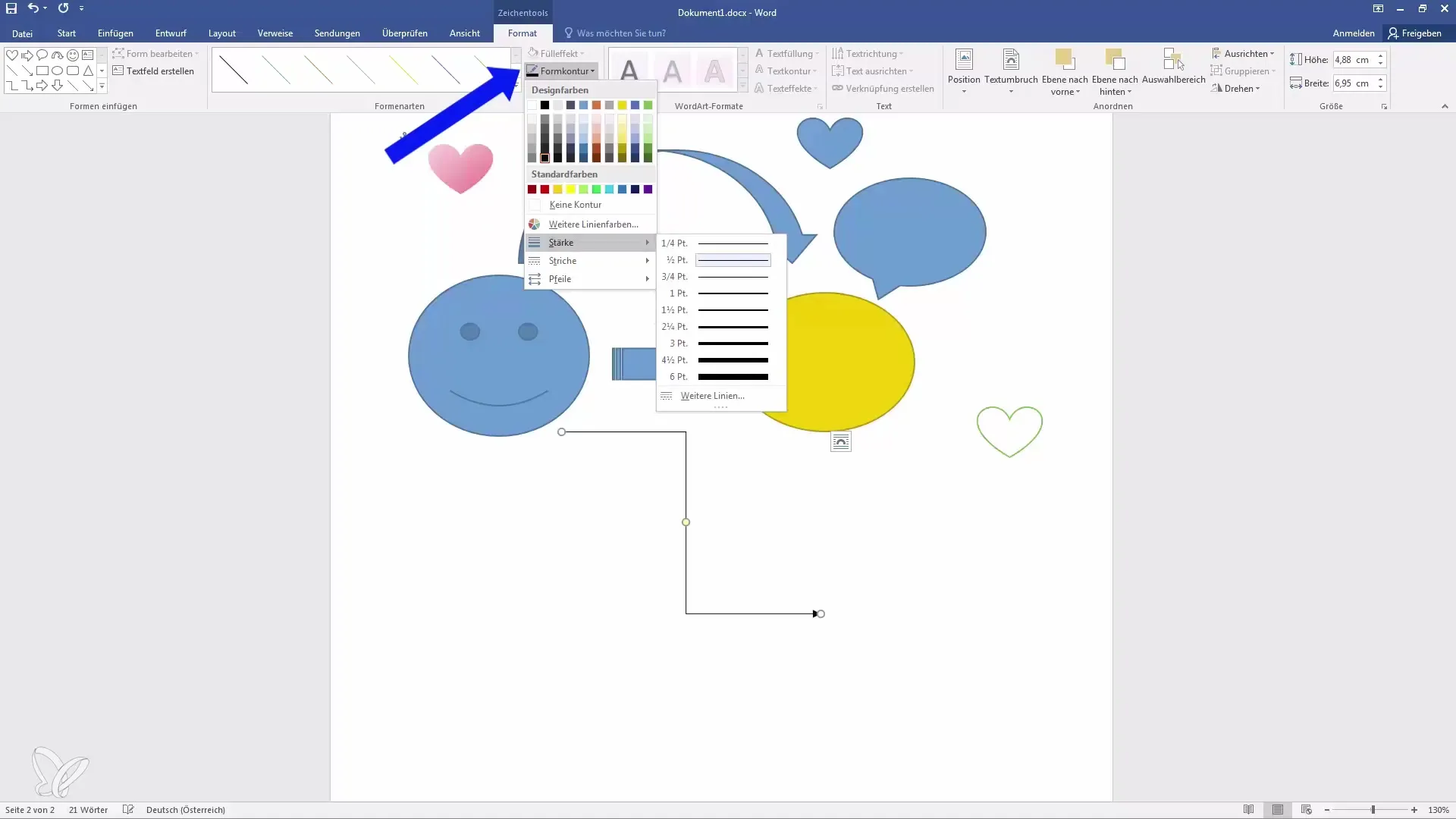Open the Position dropdown

click(x=964, y=71)
